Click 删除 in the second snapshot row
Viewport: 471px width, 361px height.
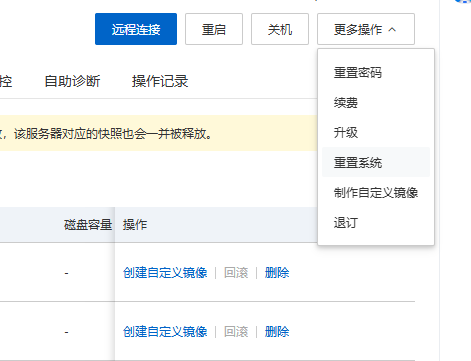[277, 332]
